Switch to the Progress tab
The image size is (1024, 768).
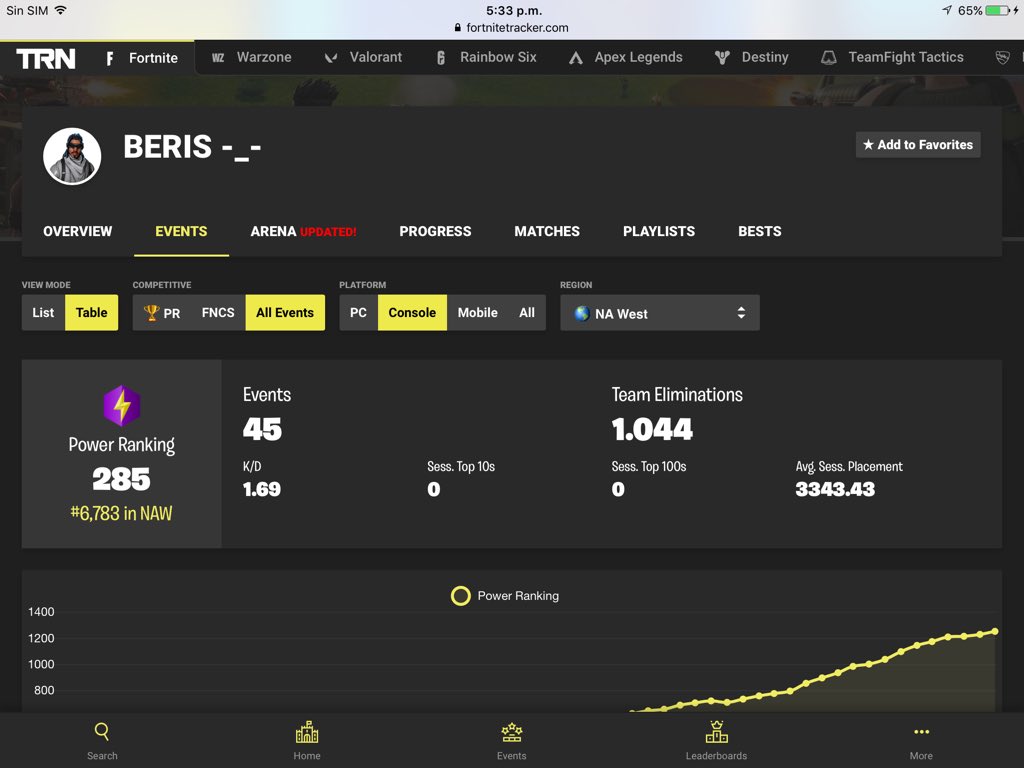coord(435,231)
